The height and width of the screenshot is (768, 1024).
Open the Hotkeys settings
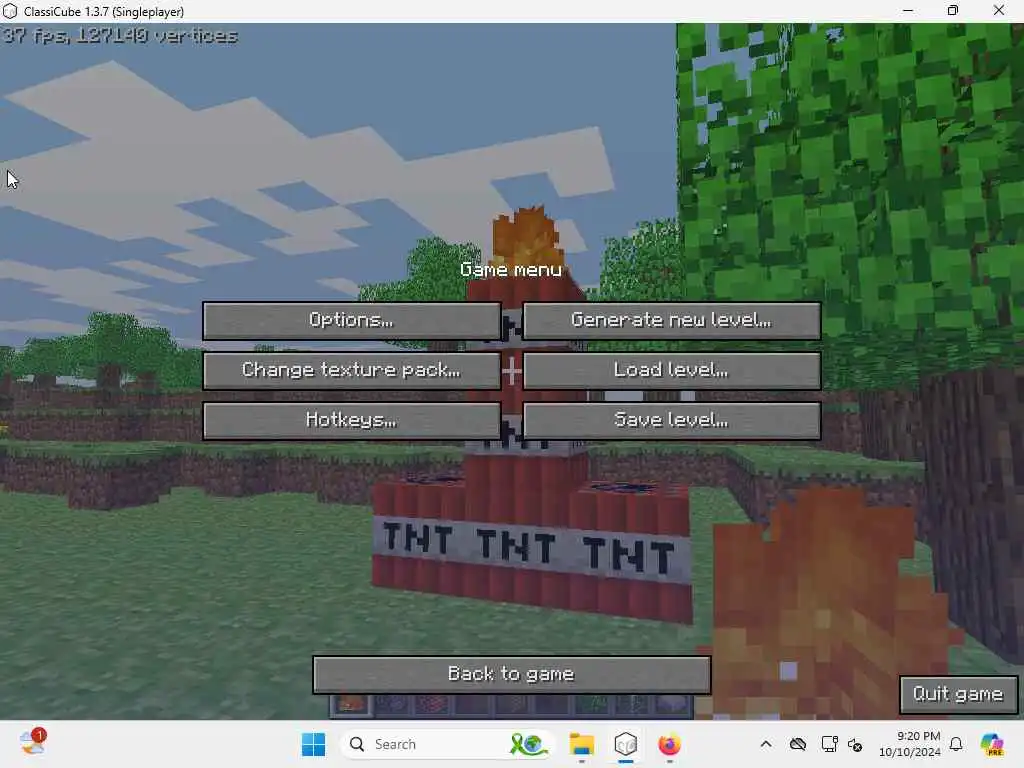[351, 420]
